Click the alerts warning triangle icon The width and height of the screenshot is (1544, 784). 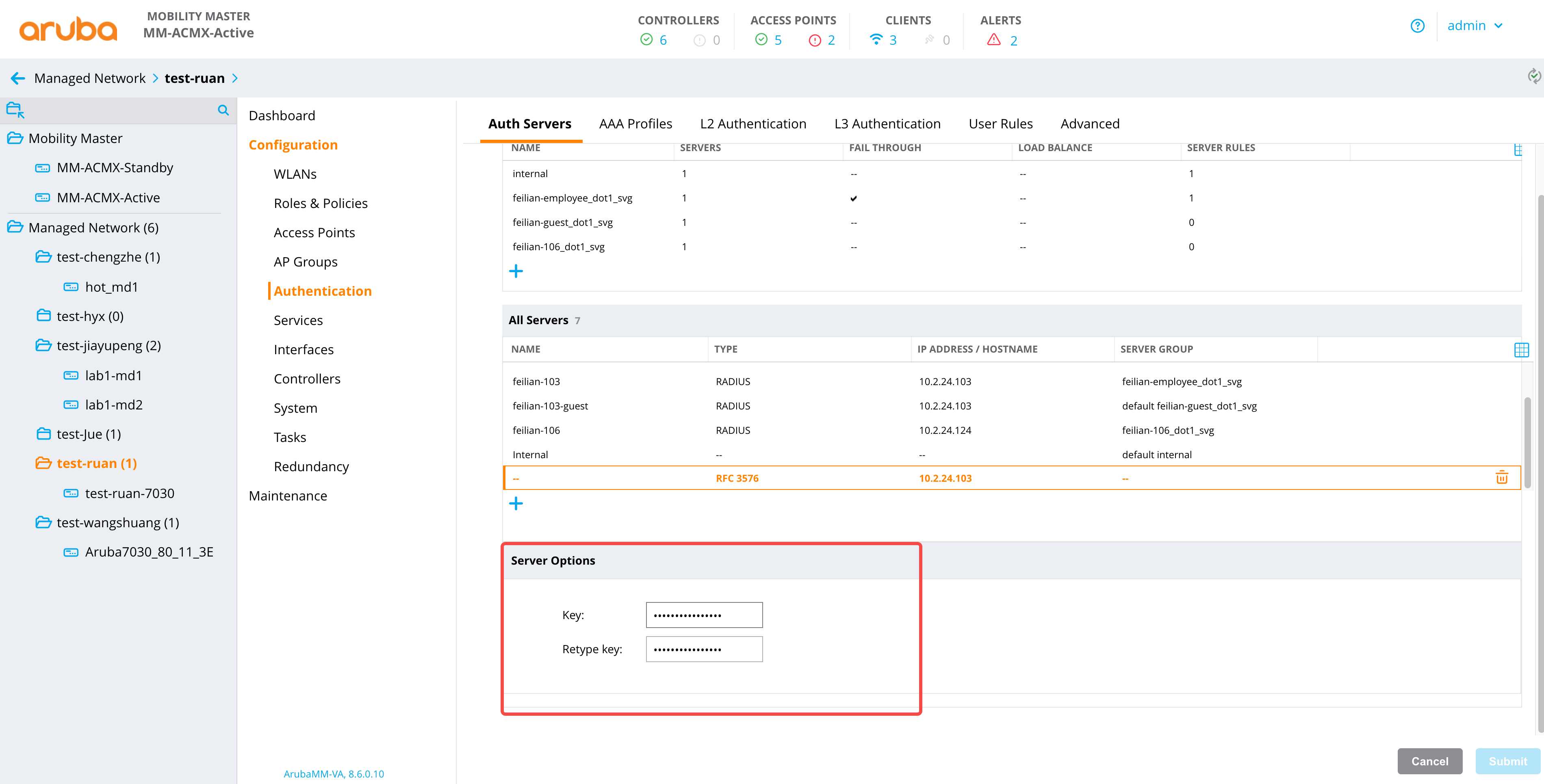tap(994, 39)
